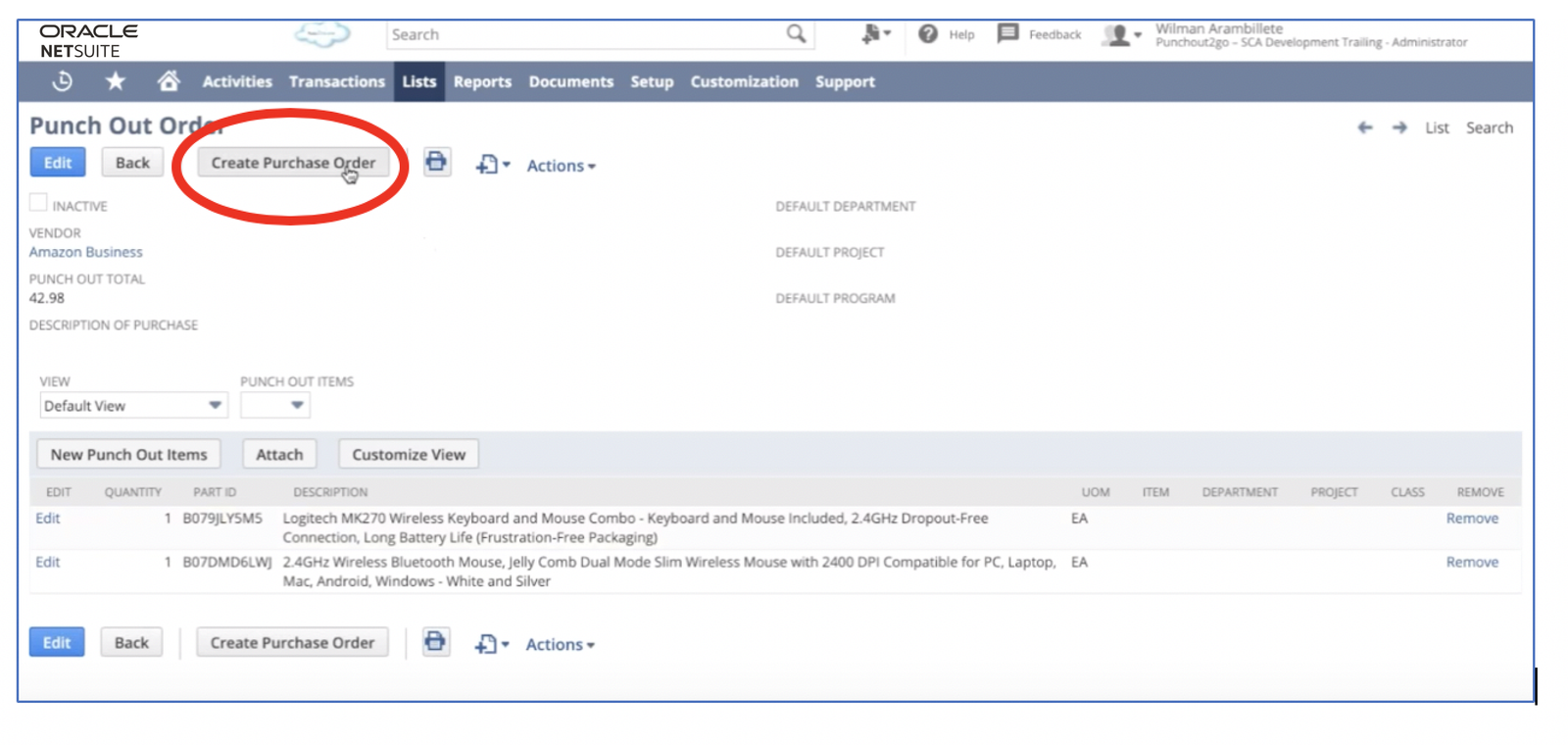Open the recent records clock icon
This screenshot has width=1568, height=745.
coord(62,81)
